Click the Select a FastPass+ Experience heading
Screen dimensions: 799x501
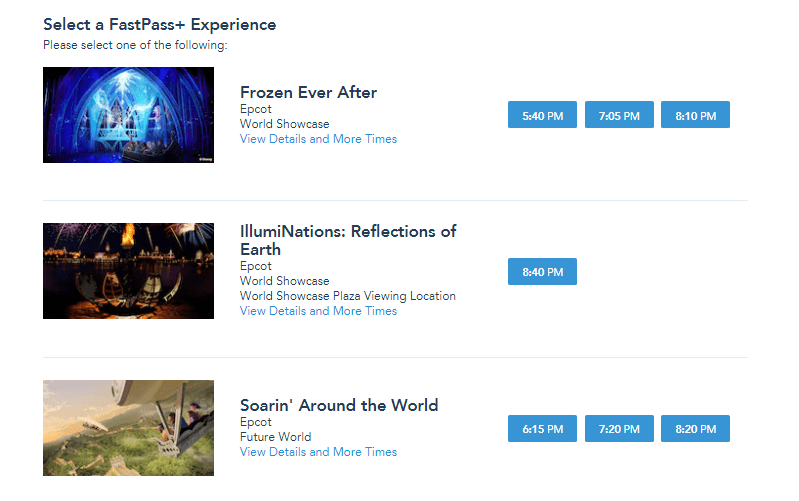[159, 24]
